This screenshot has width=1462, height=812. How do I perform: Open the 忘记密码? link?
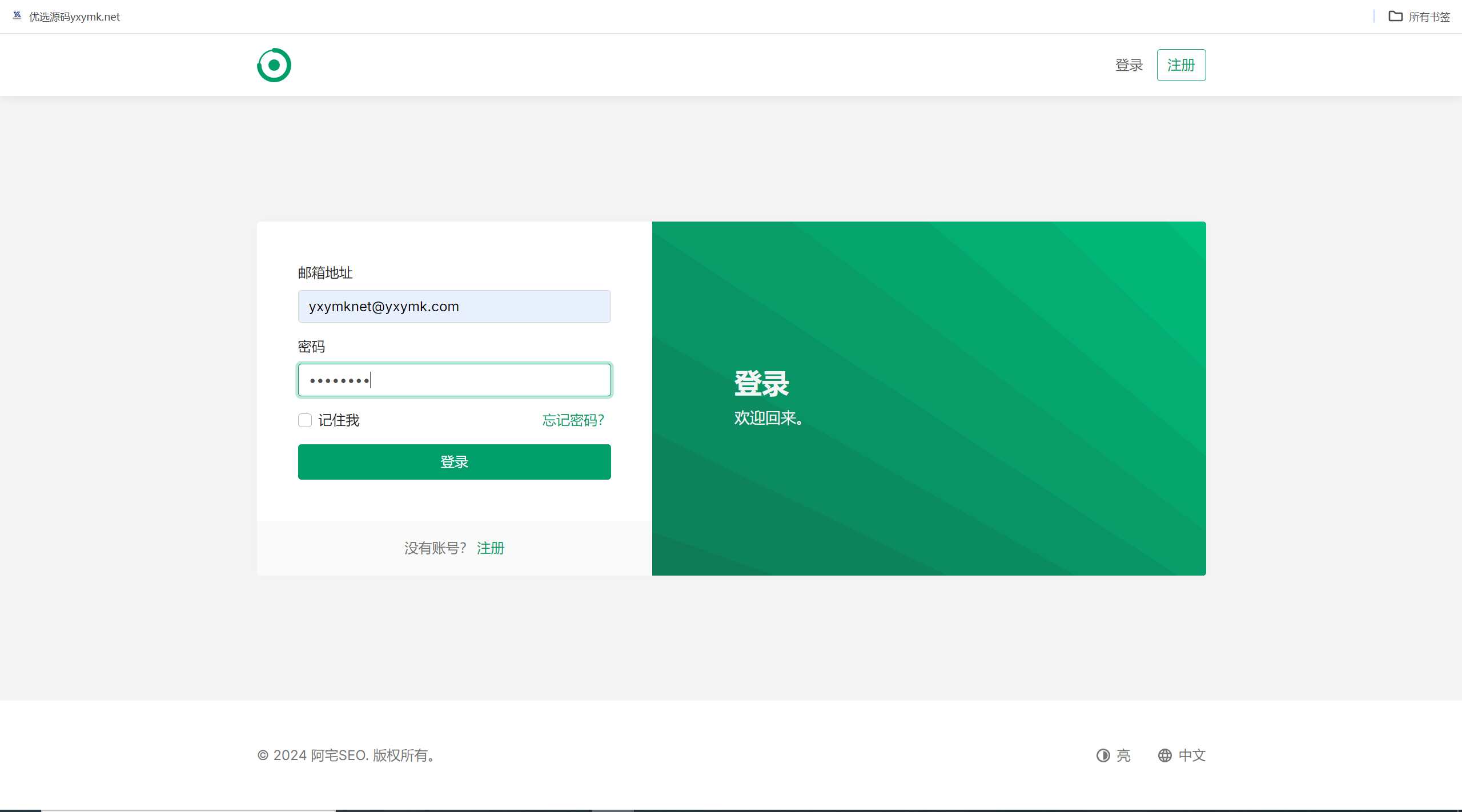click(x=573, y=420)
